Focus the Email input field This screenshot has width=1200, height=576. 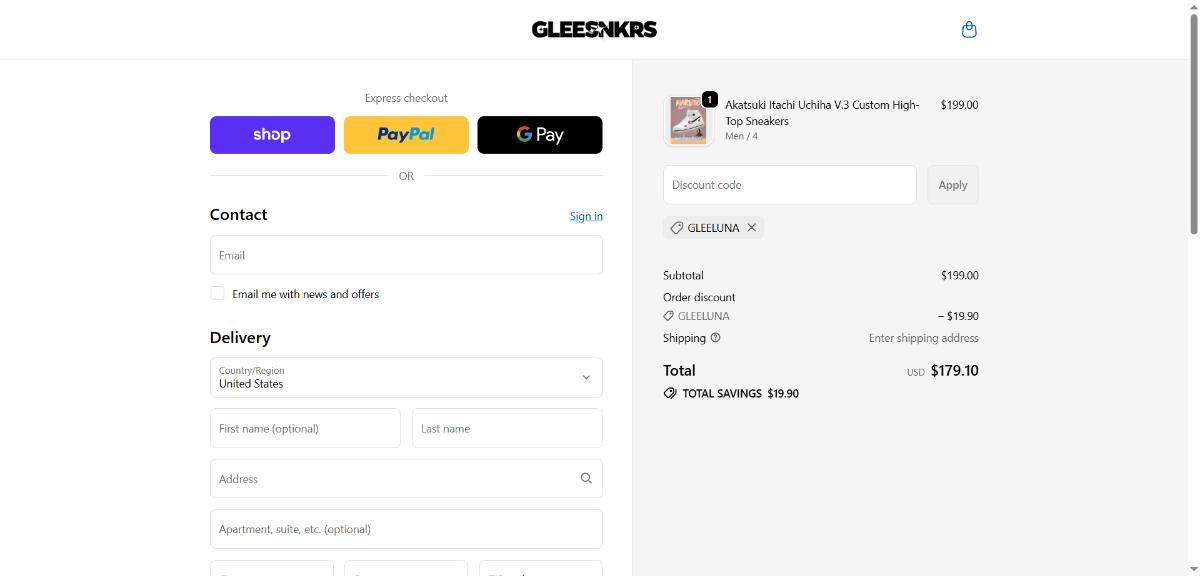[x=406, y=255]
